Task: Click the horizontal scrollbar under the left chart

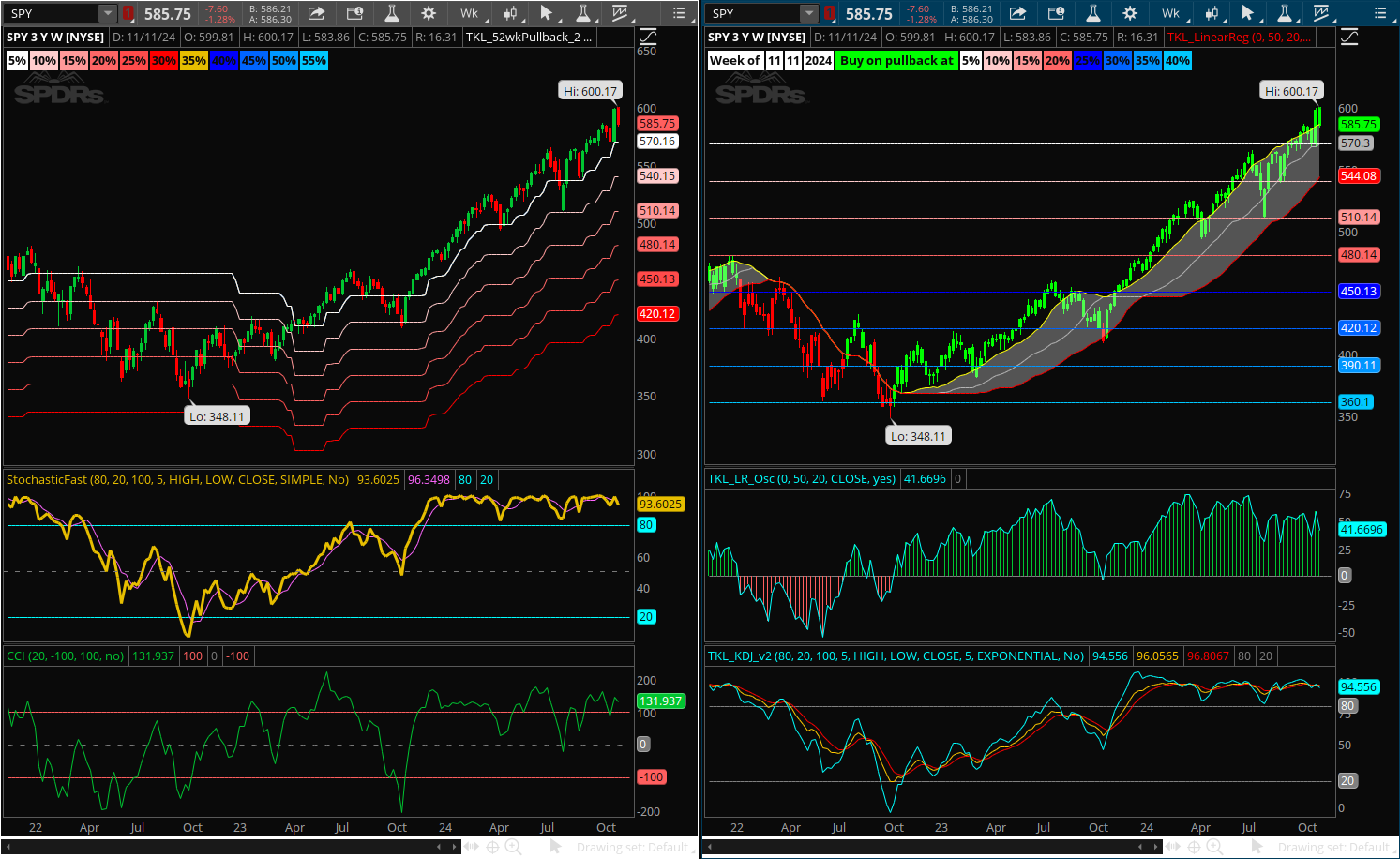Action: (232, 846)
